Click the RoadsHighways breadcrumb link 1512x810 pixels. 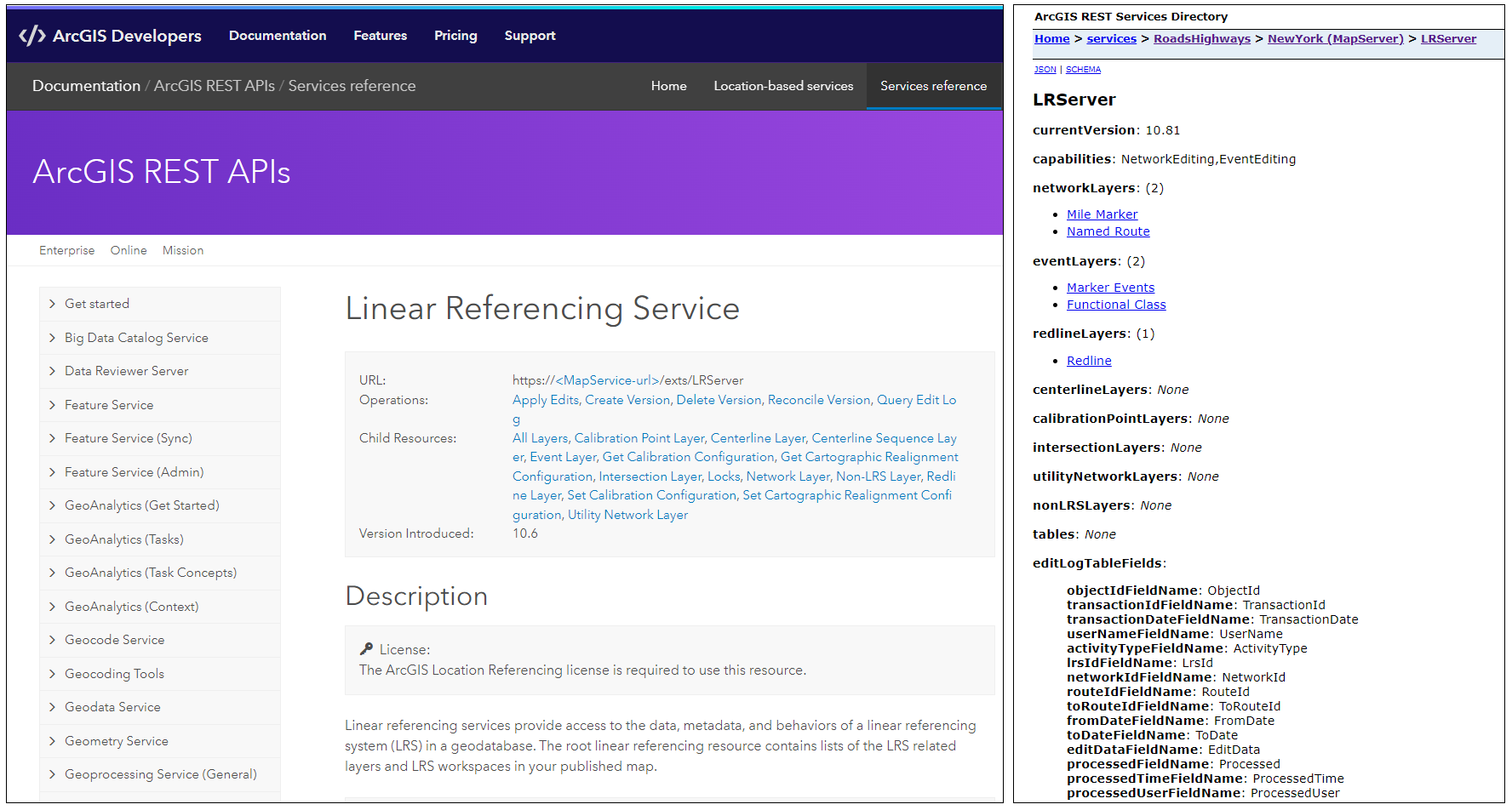1202,38
